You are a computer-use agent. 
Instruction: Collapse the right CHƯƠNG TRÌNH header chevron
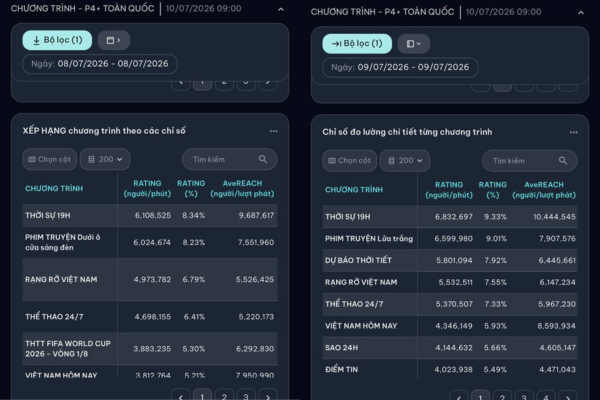[x=581, y=13]
